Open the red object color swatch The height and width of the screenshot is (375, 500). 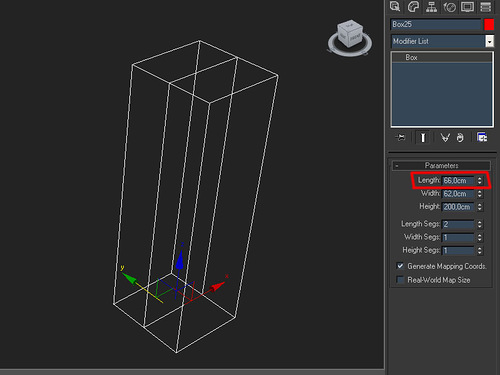489,25
